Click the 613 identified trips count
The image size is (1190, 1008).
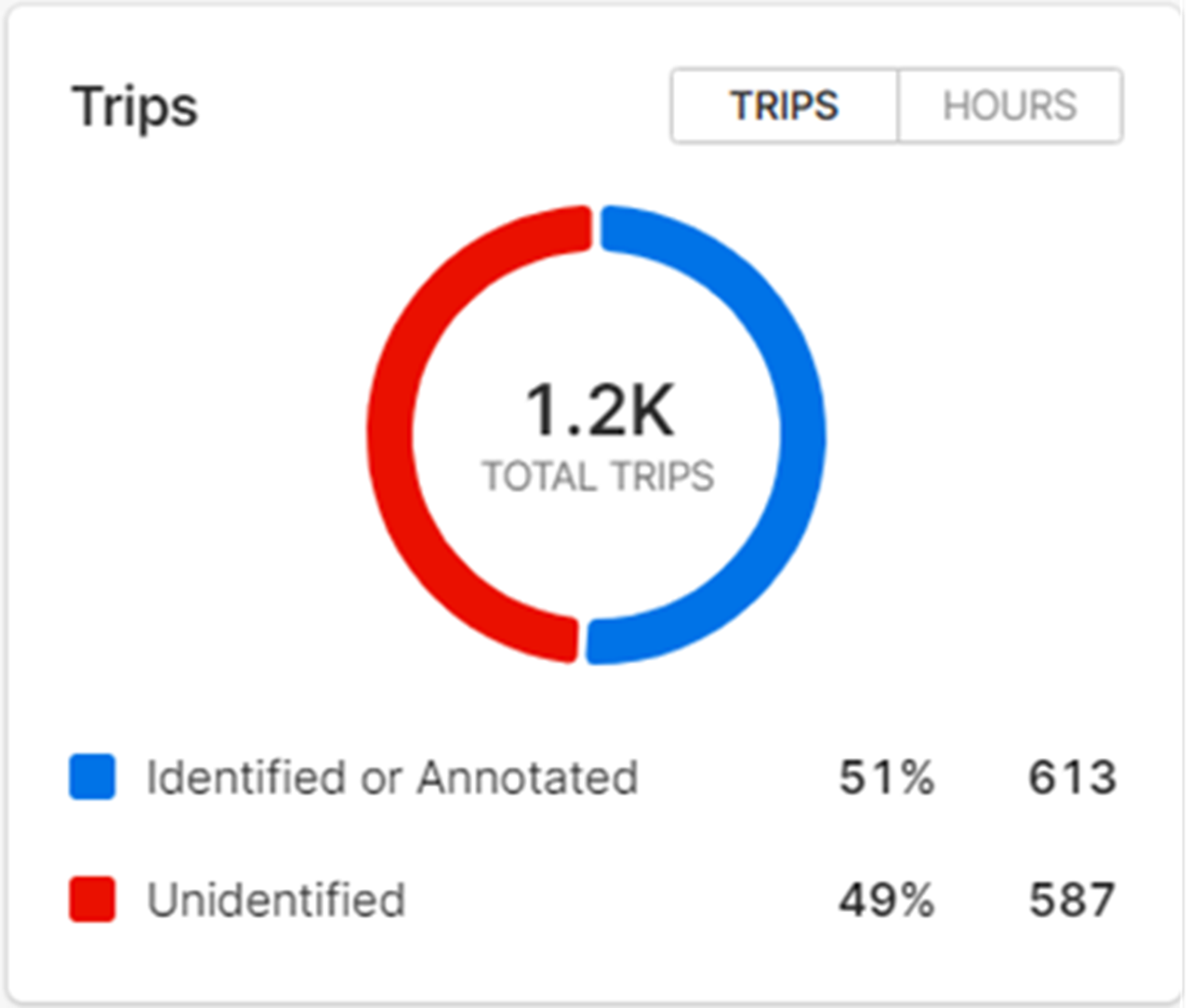click(x=1072, y=777)
